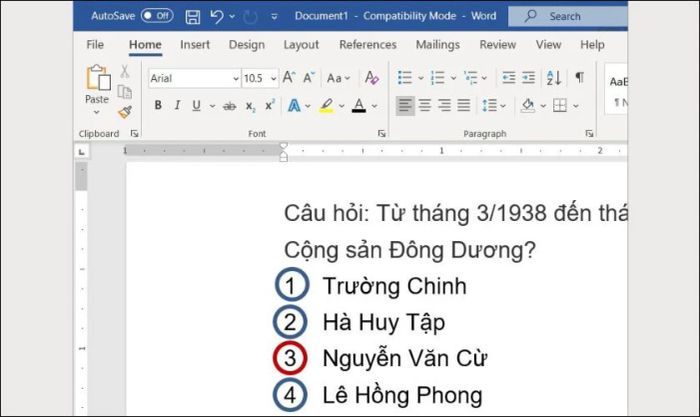
Task: Apply the font color A button
Action: (x=359, y=106)
